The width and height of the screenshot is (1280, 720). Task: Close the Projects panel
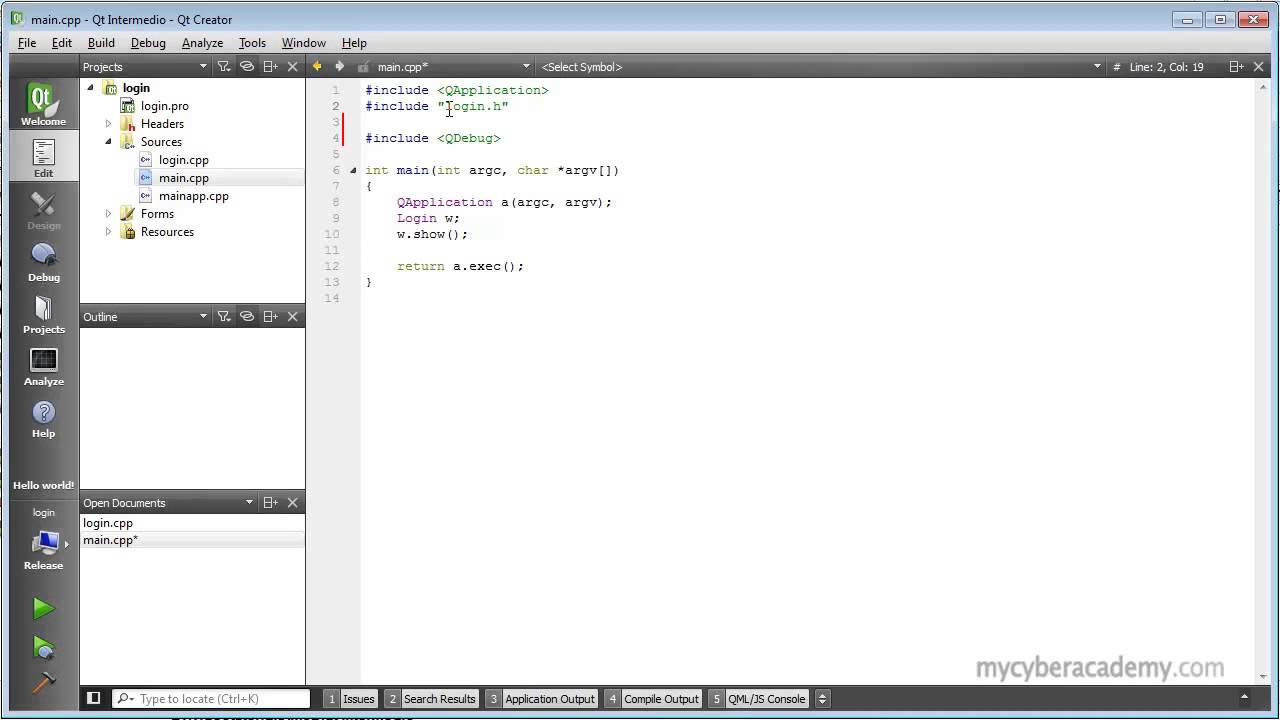point(293,66)
